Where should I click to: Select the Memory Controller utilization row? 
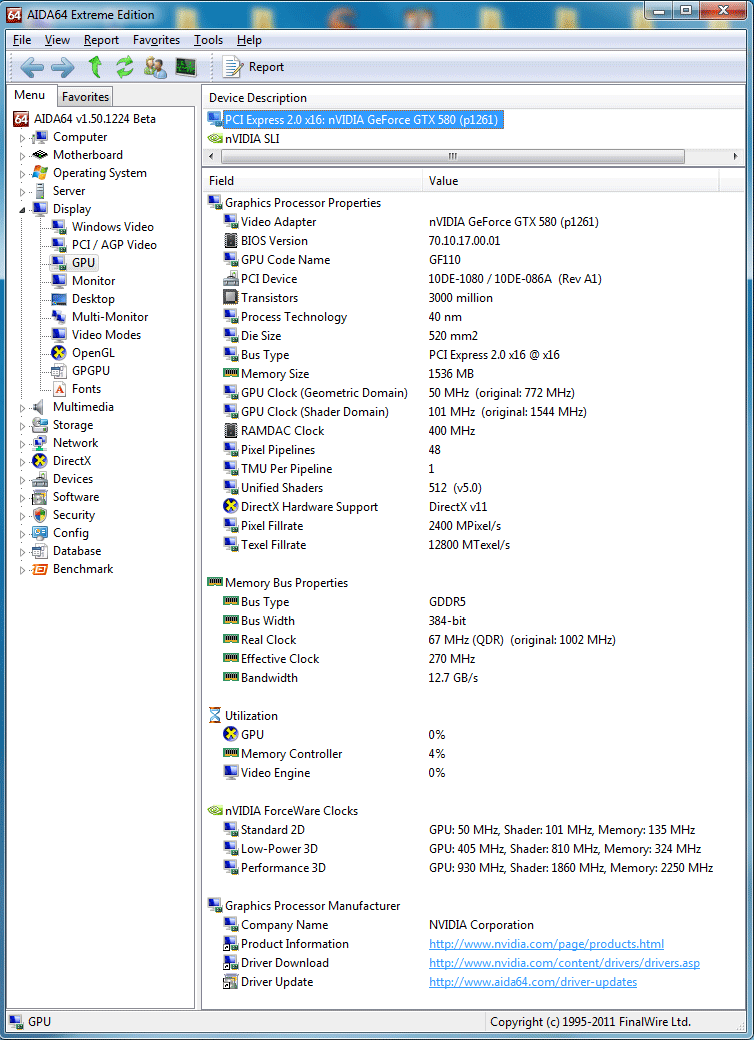[x=473, y=754]
